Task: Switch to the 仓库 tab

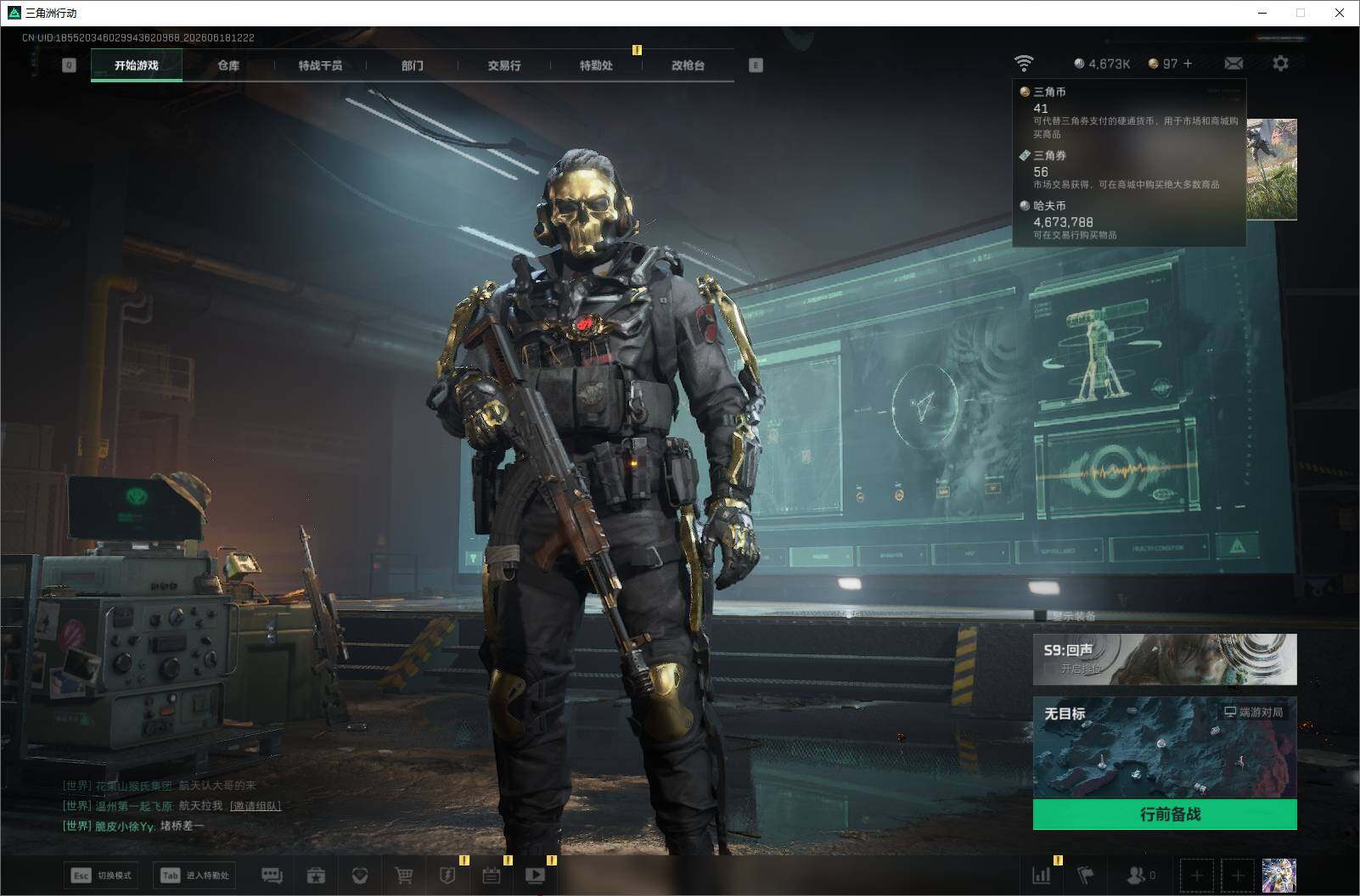Action: tap(228, 65)
